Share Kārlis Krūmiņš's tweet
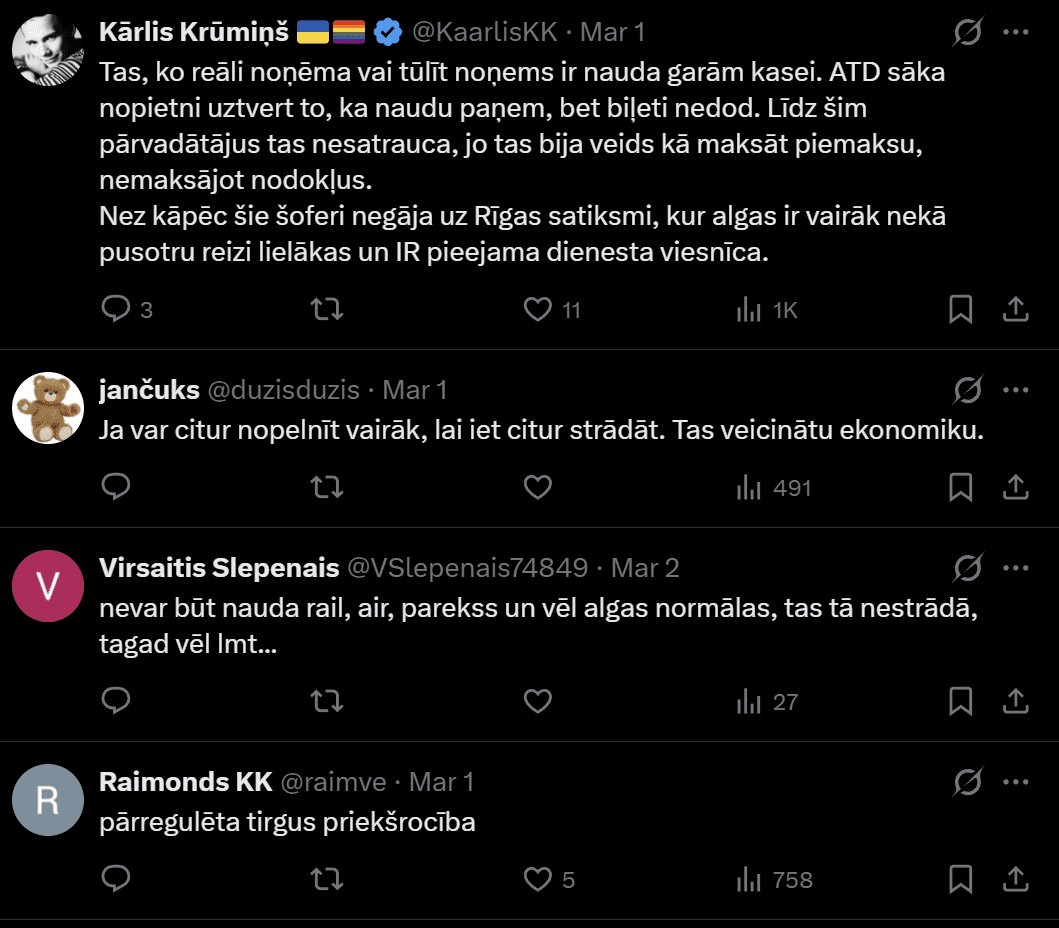The height and width of the screenshot is (928, 1059). click(x=1015, y=309)
